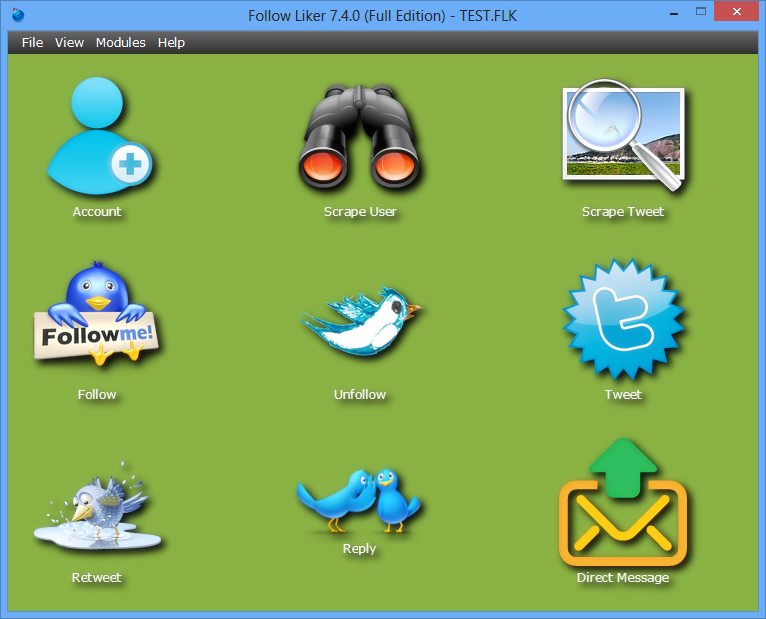Click the Scrape Tweet label
Screen dimensions: 766x619
point(623,212)
